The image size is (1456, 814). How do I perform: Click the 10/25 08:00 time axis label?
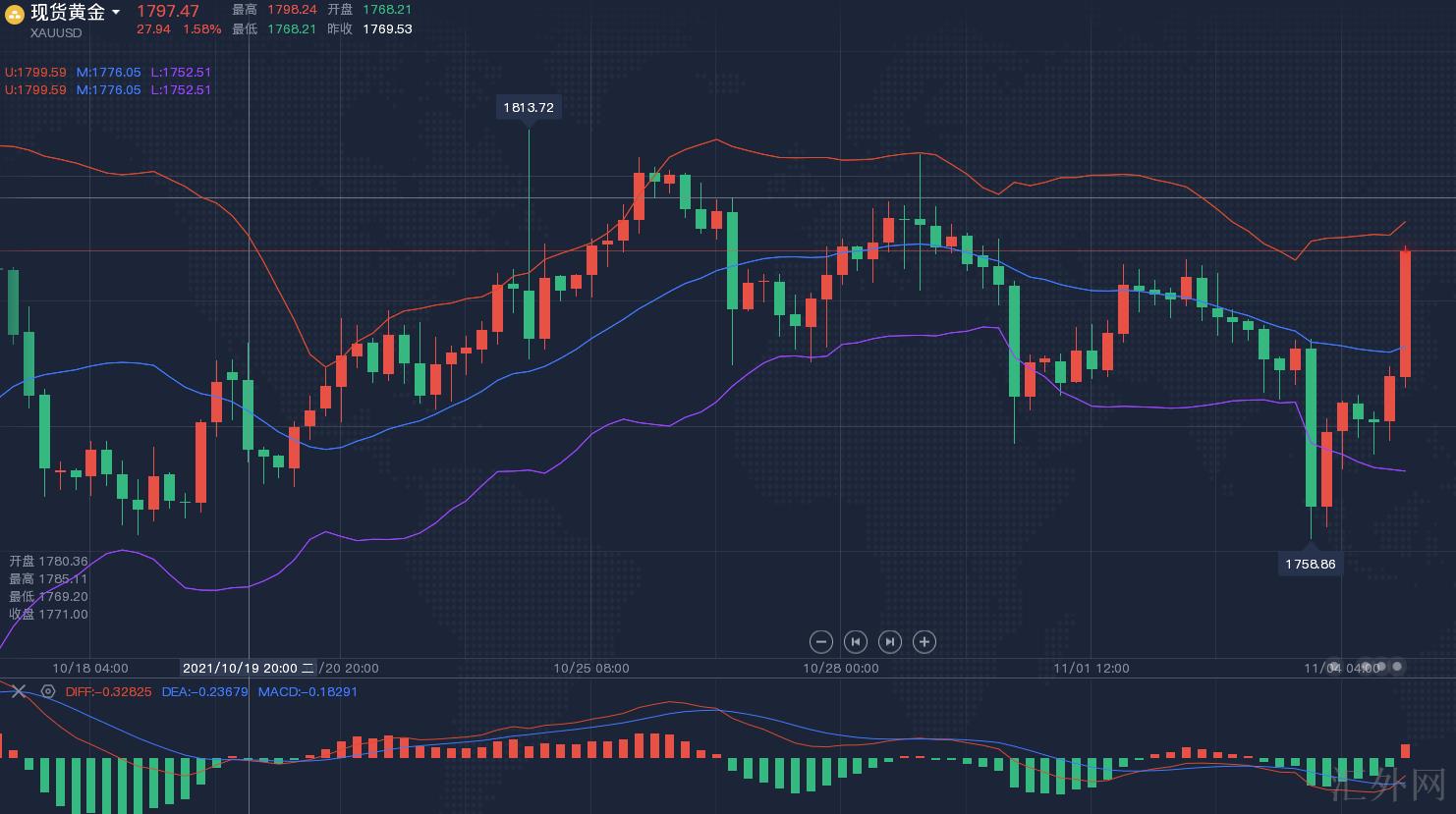[591, 668]
